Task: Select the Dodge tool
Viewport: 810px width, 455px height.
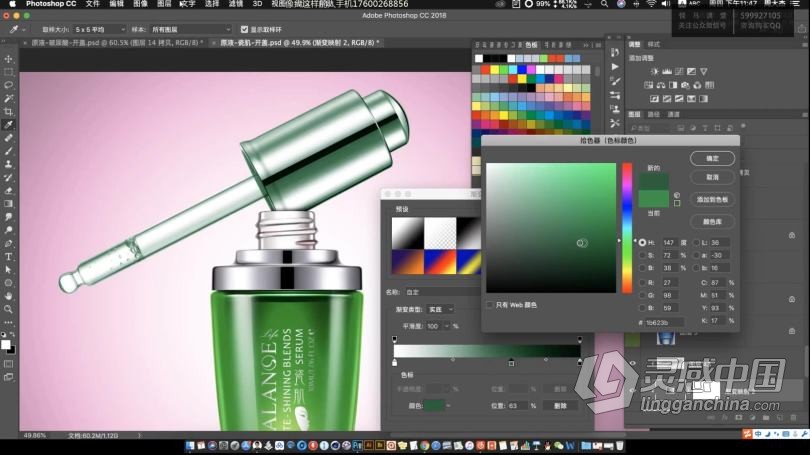Action: click(8, 230)
